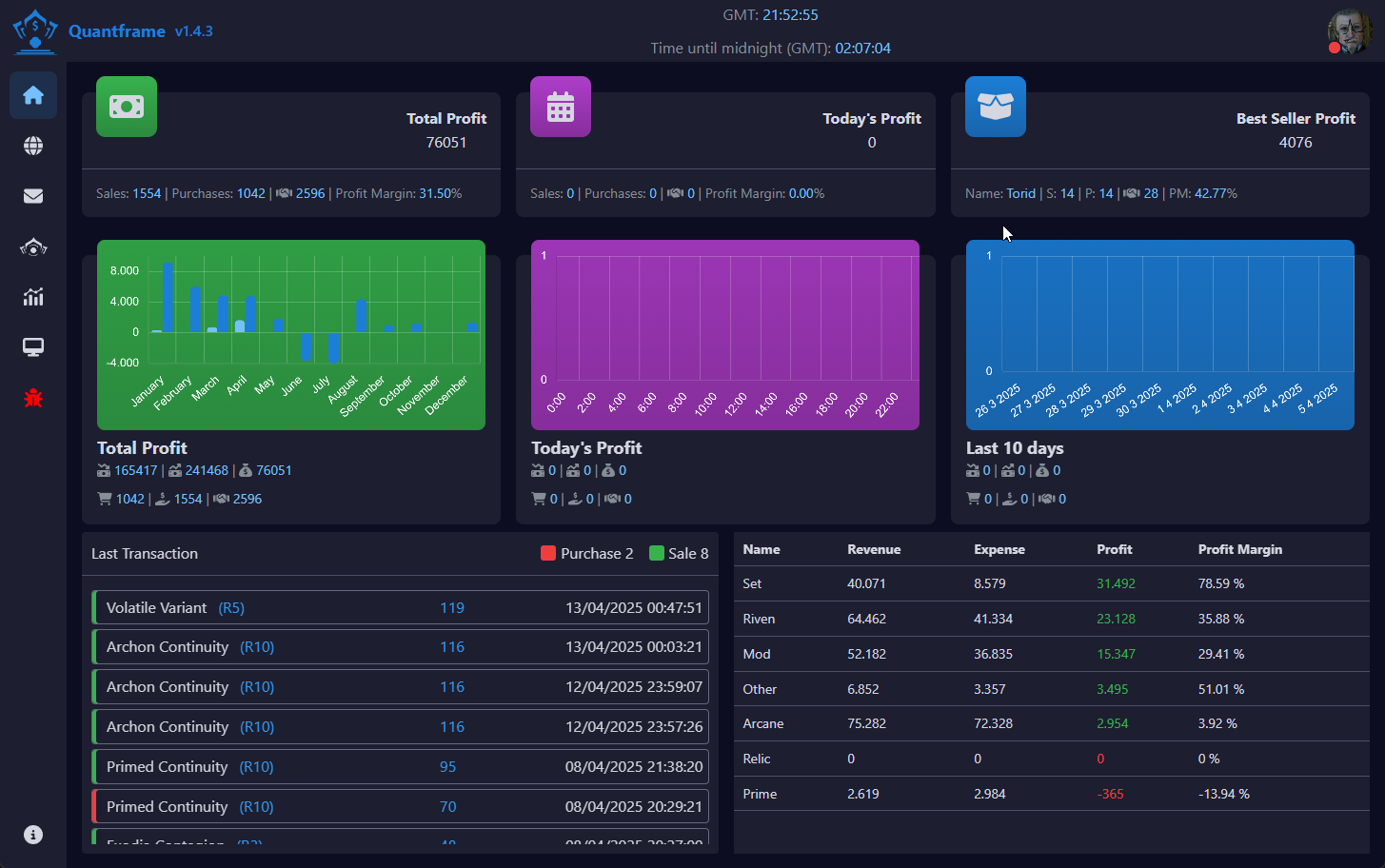Viewport: 1385px width, 868px height.
Task: Click the Profit Margin column header
Action: pos(1239,549)
